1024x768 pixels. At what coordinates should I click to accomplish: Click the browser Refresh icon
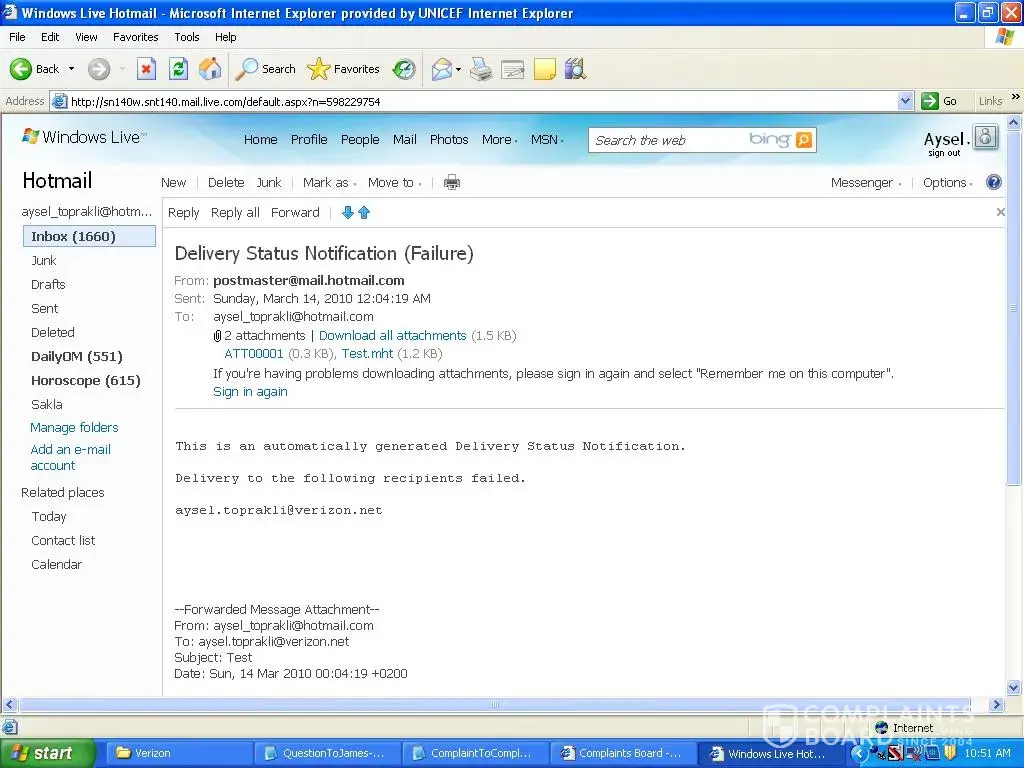coord(178,69)
